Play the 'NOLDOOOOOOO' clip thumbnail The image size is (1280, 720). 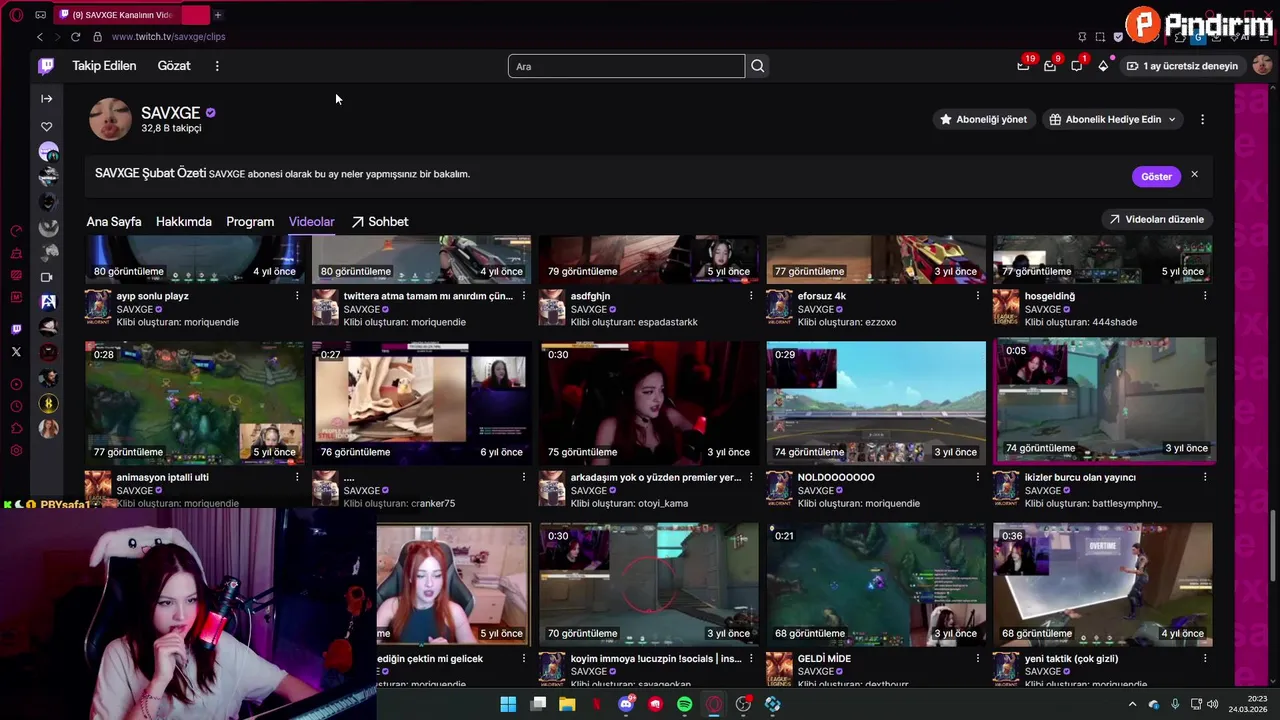(876, 402)
